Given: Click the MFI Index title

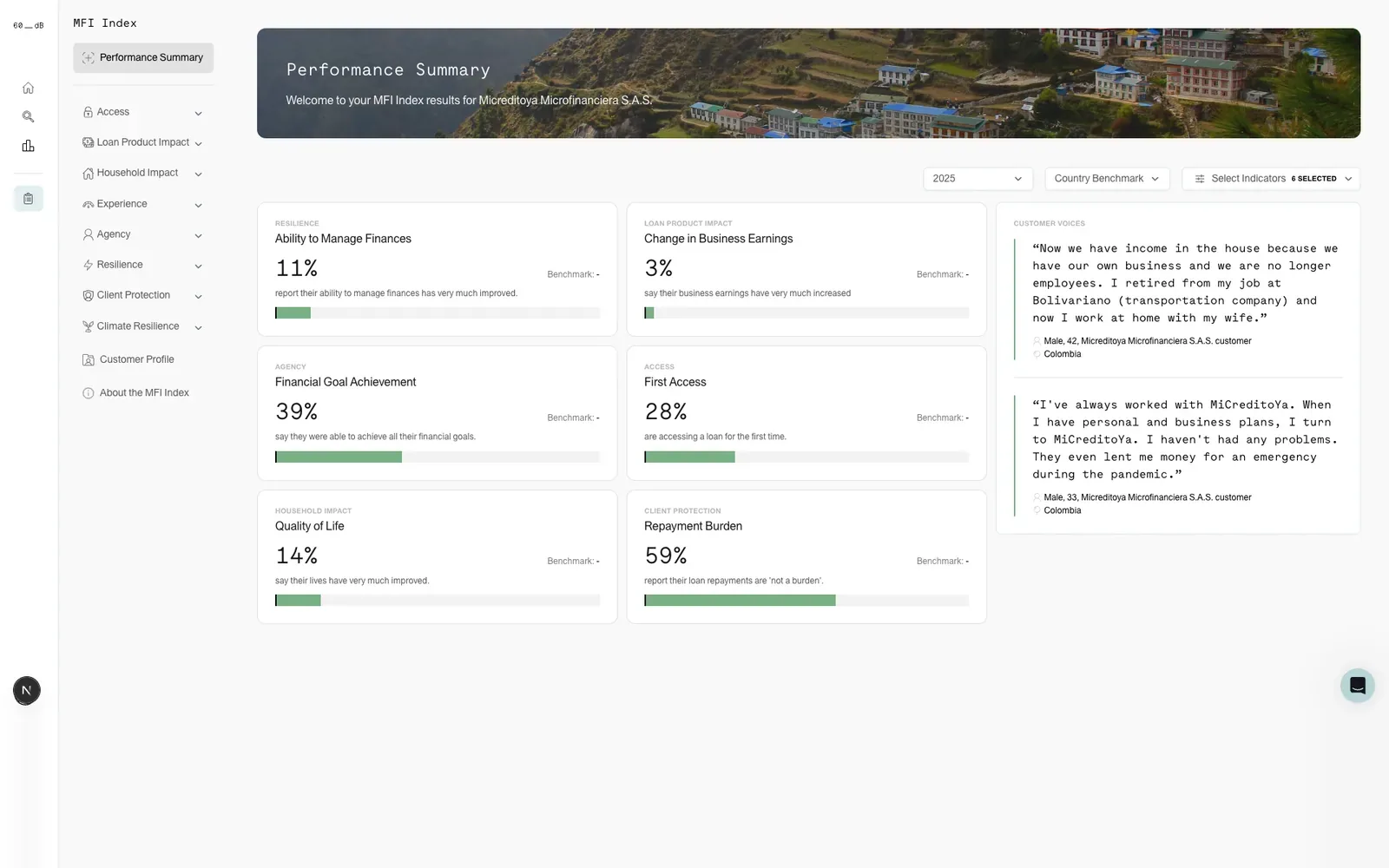Looking at the screenshot, I should [105, 23].
